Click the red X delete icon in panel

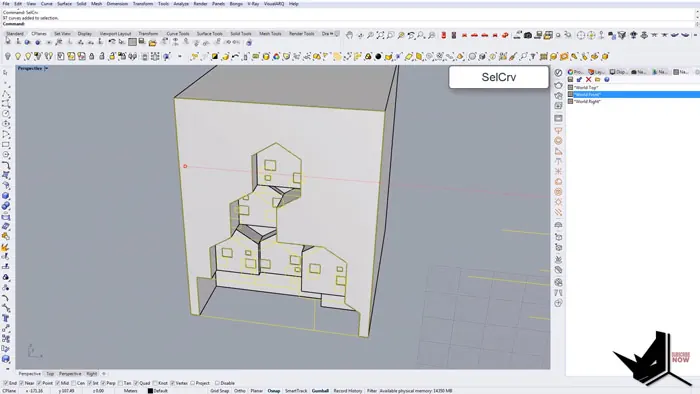588,79
